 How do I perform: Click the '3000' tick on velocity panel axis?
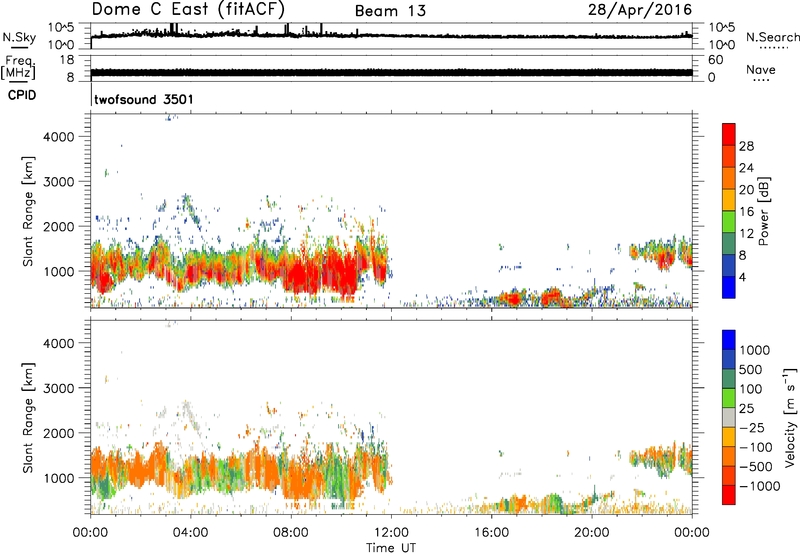coord(59,388)
